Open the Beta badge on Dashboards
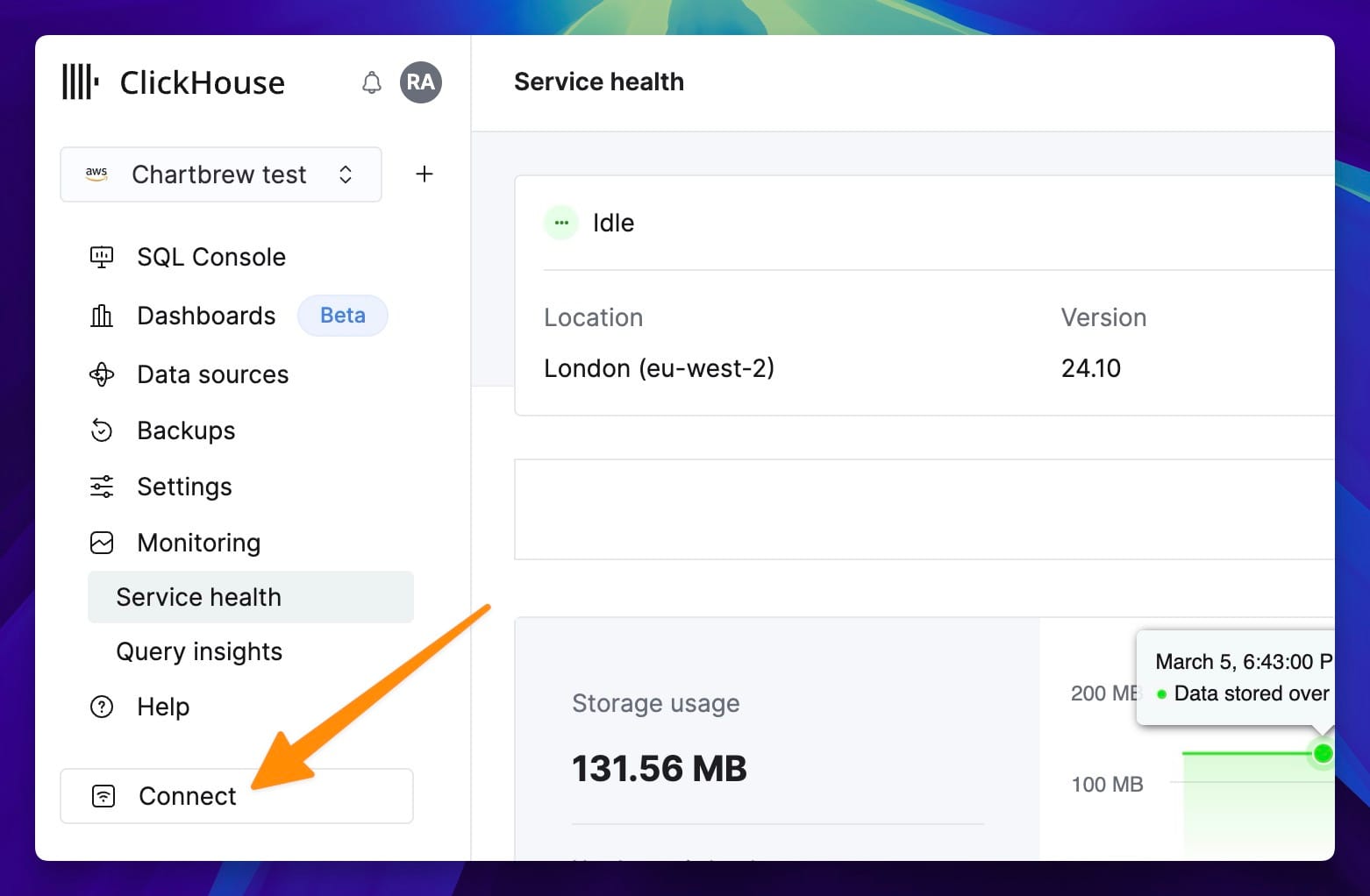Viewport: 1370px width, 896px height. tap(342, 316)
